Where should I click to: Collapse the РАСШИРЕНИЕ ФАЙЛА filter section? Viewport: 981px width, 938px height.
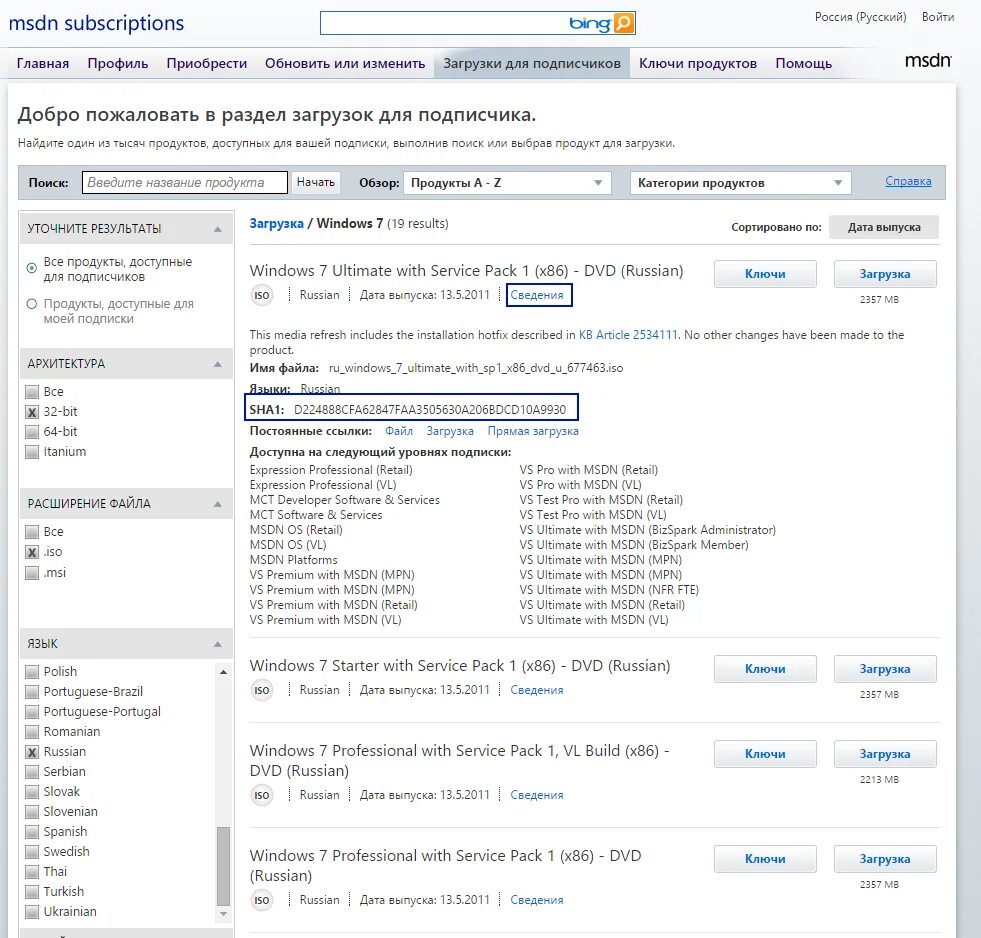[218, 504]
